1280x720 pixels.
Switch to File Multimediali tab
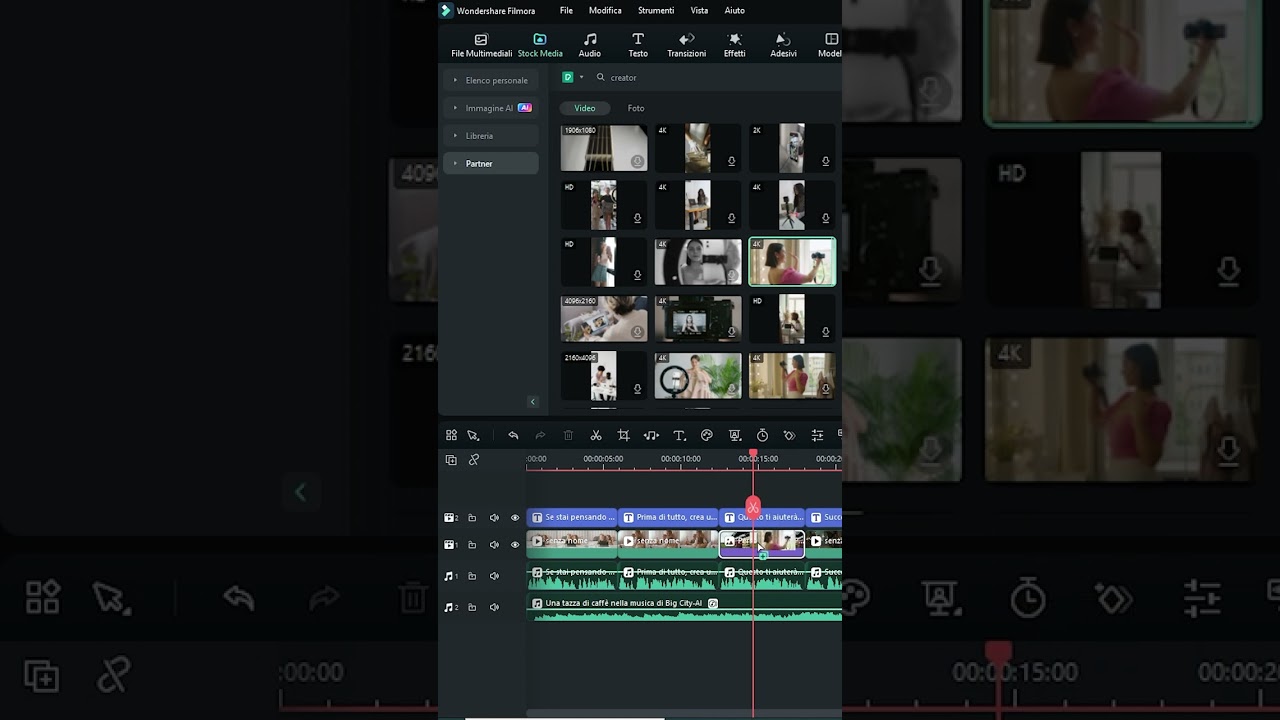481,45
